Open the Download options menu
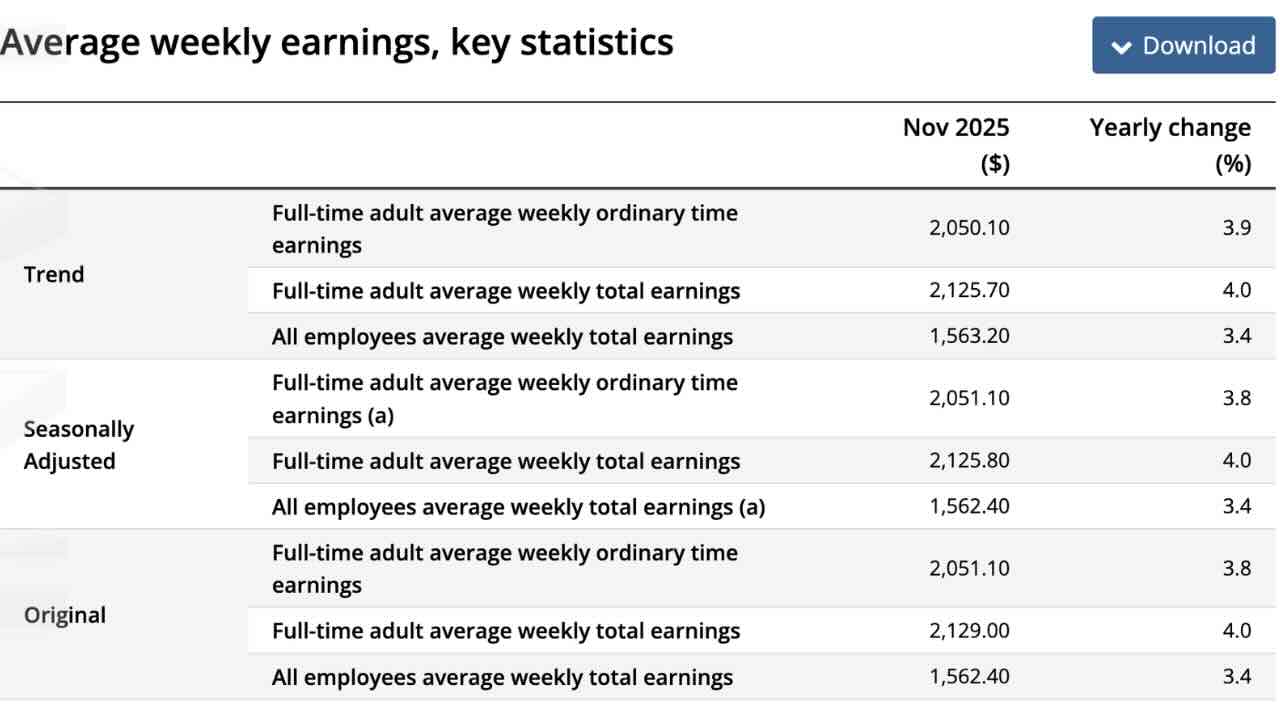 pyautogui.click(x=1183, y=45)
